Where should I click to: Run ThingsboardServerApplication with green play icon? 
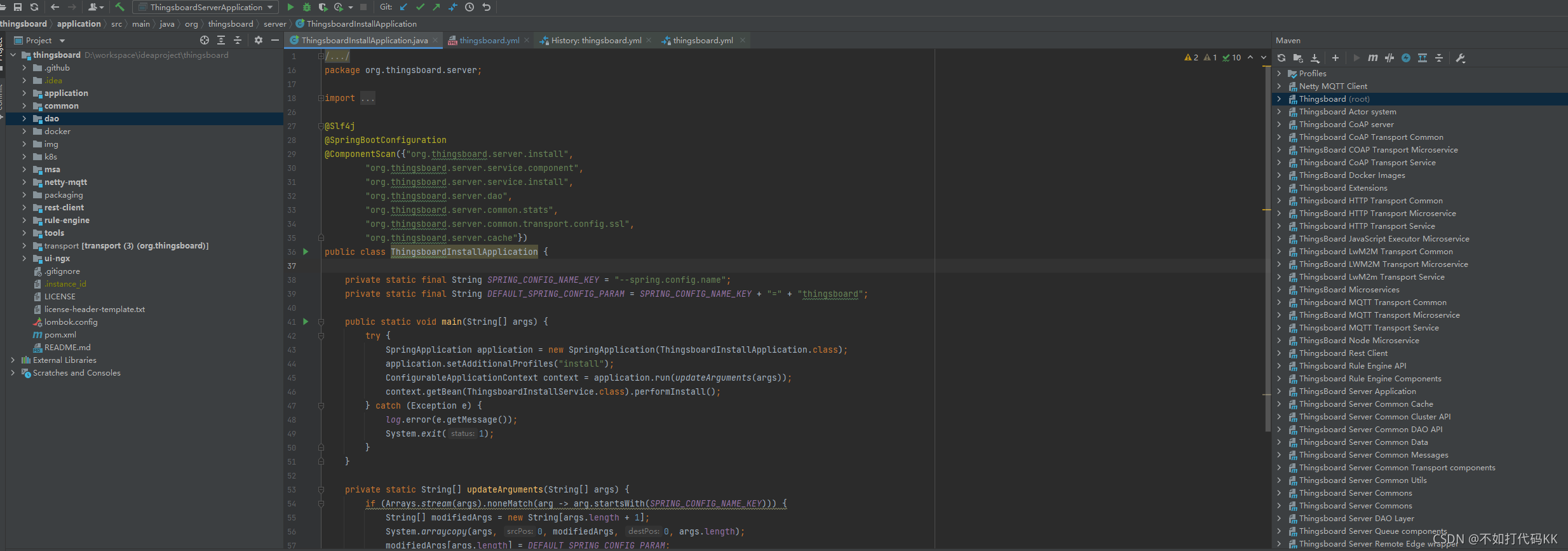[290, 7]
